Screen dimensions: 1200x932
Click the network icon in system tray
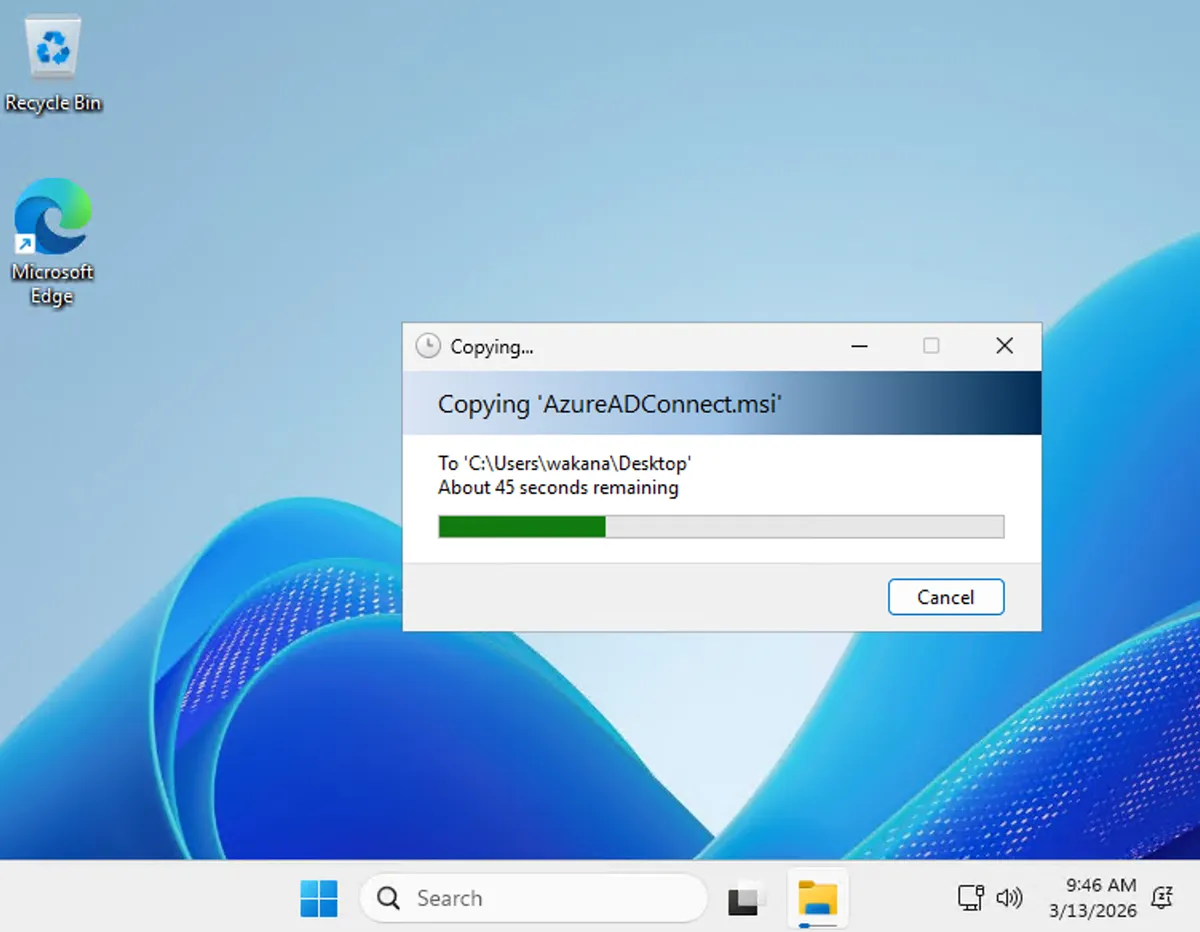click(970, 898)
